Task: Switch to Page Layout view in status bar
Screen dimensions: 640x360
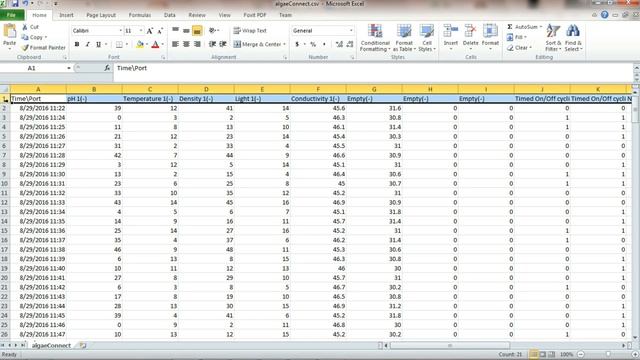Action: click(x=542, y=354)
